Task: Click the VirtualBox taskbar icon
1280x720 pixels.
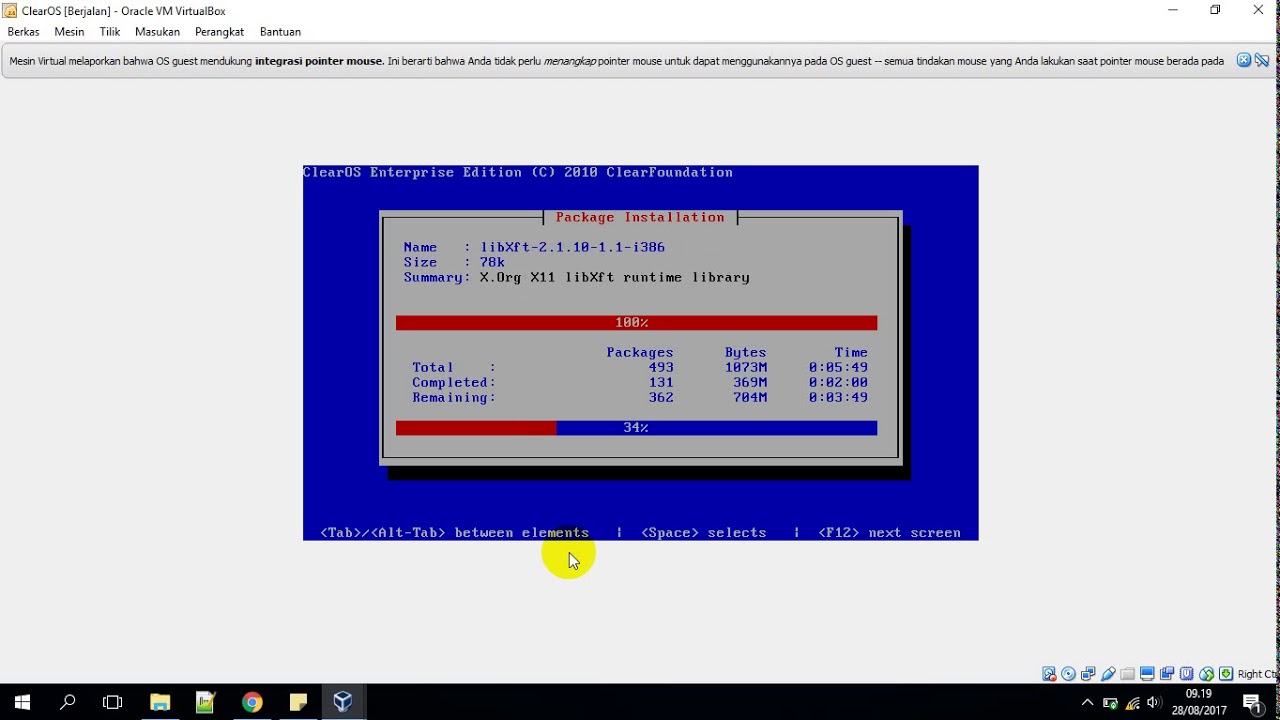Action: tap(343, 702)
